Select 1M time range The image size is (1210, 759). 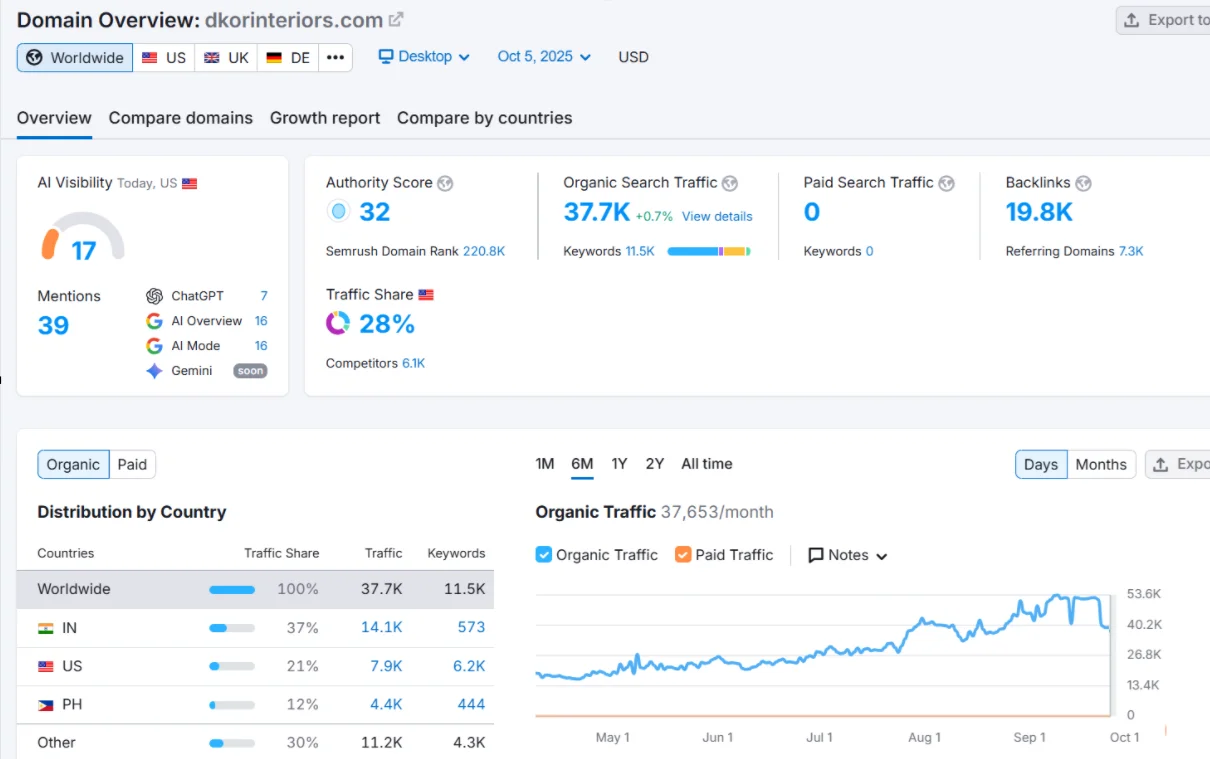tap(545, 464)
